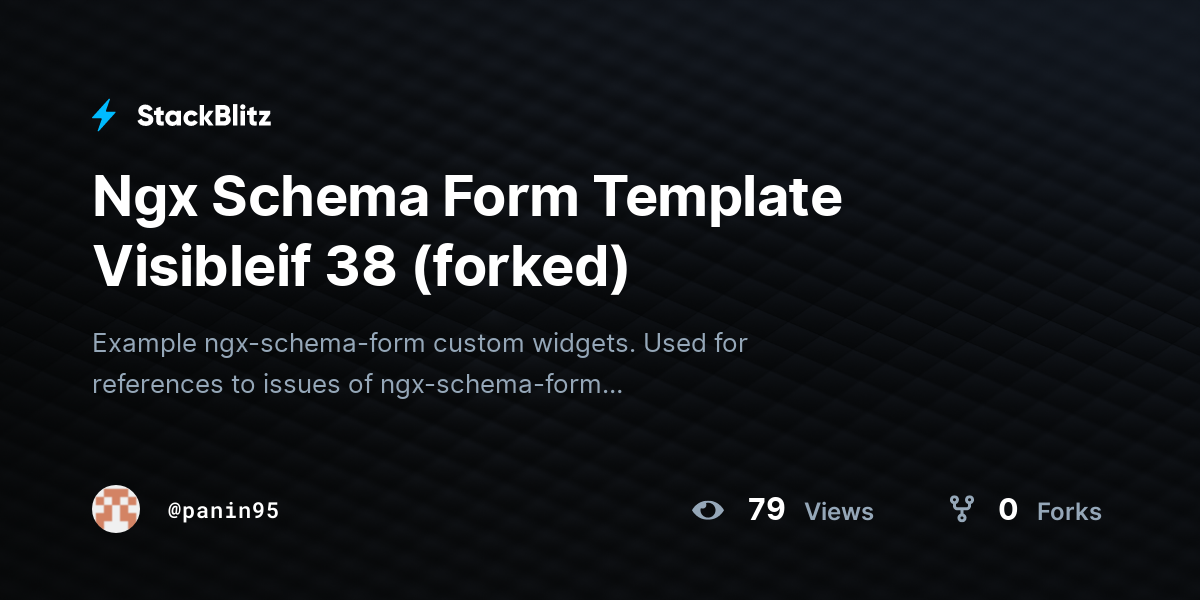1200x600 pixels.
Task: Click the eye views icon
Action: [x=708, y=510]
